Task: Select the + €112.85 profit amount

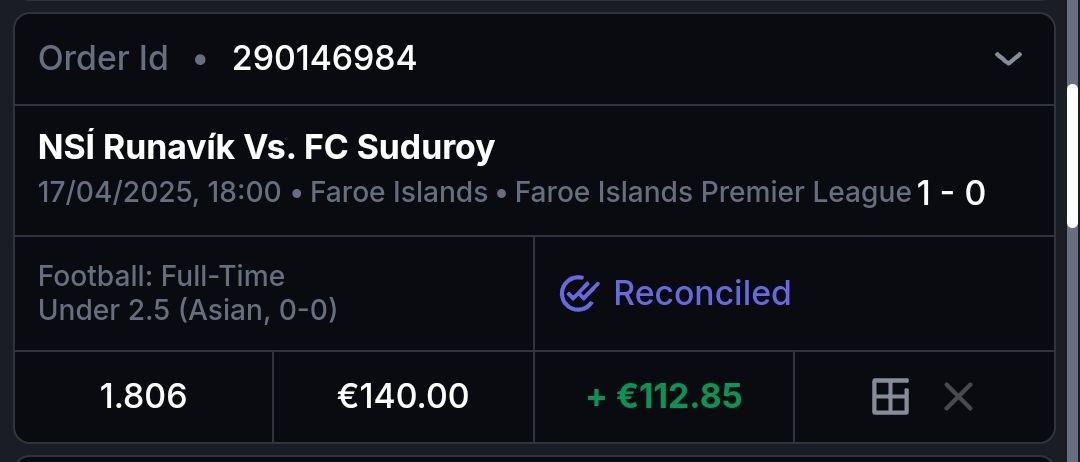Action: [664, 396]
